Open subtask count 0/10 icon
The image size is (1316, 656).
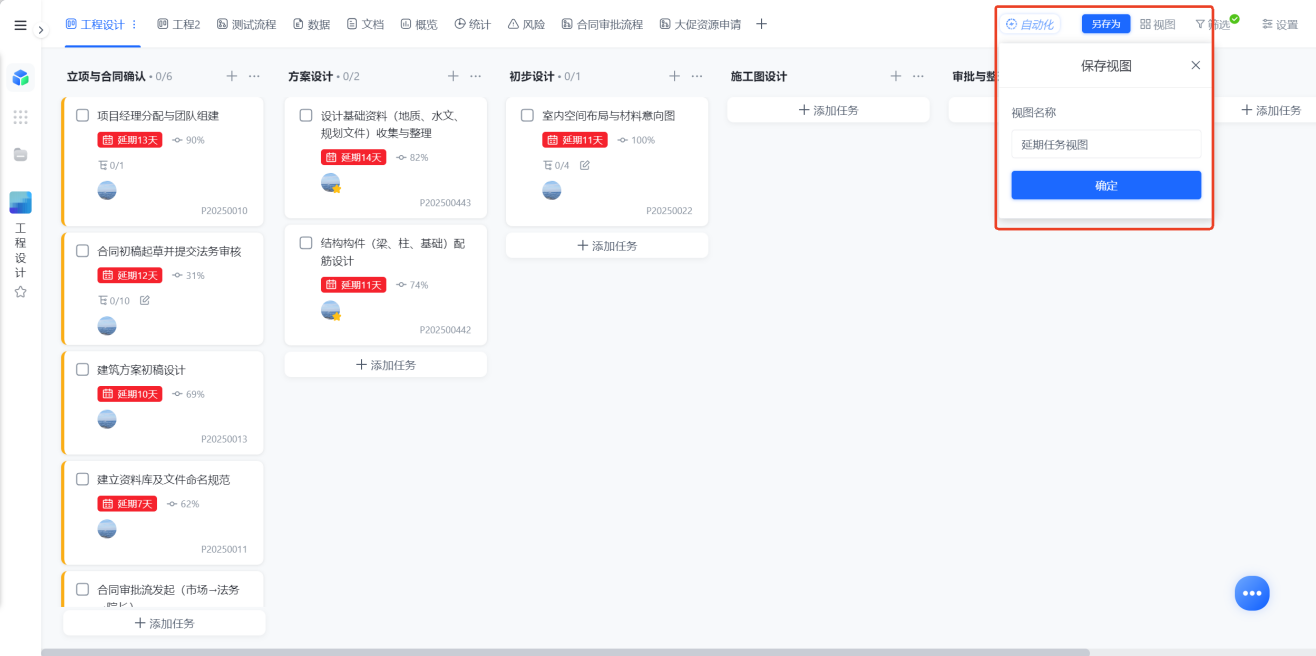pos(114,300)
